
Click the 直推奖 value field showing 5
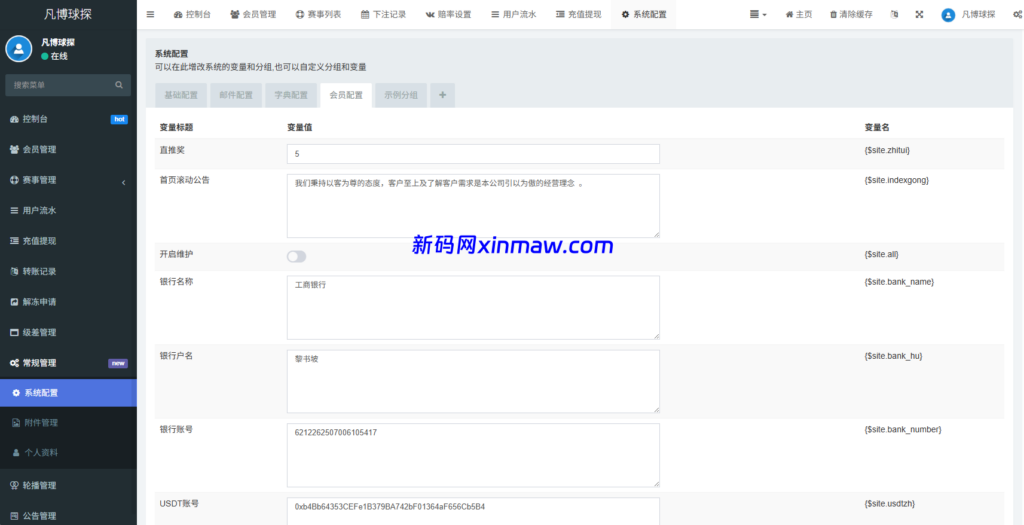(x=473, y=154)
